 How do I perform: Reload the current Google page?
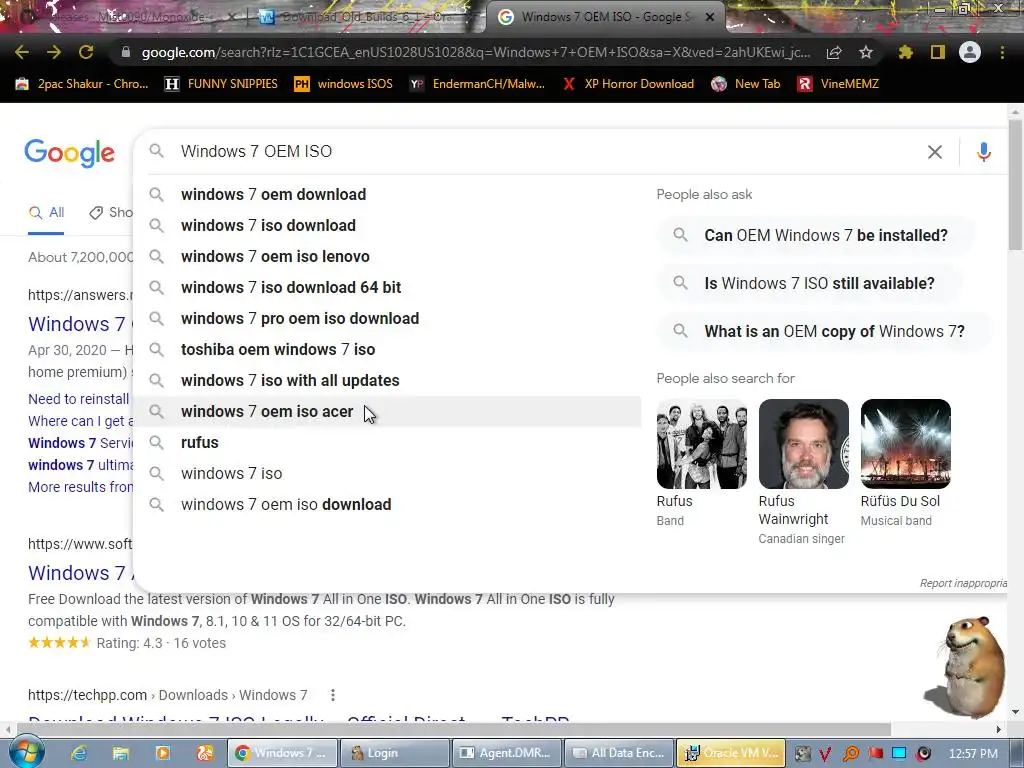[x=86, y=52]
